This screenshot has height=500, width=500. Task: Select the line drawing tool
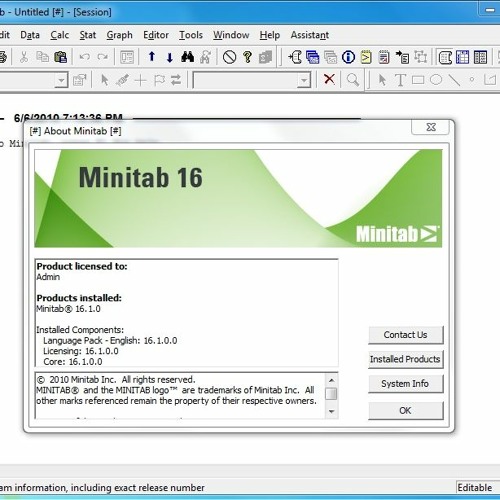click(x=454, y=80)
